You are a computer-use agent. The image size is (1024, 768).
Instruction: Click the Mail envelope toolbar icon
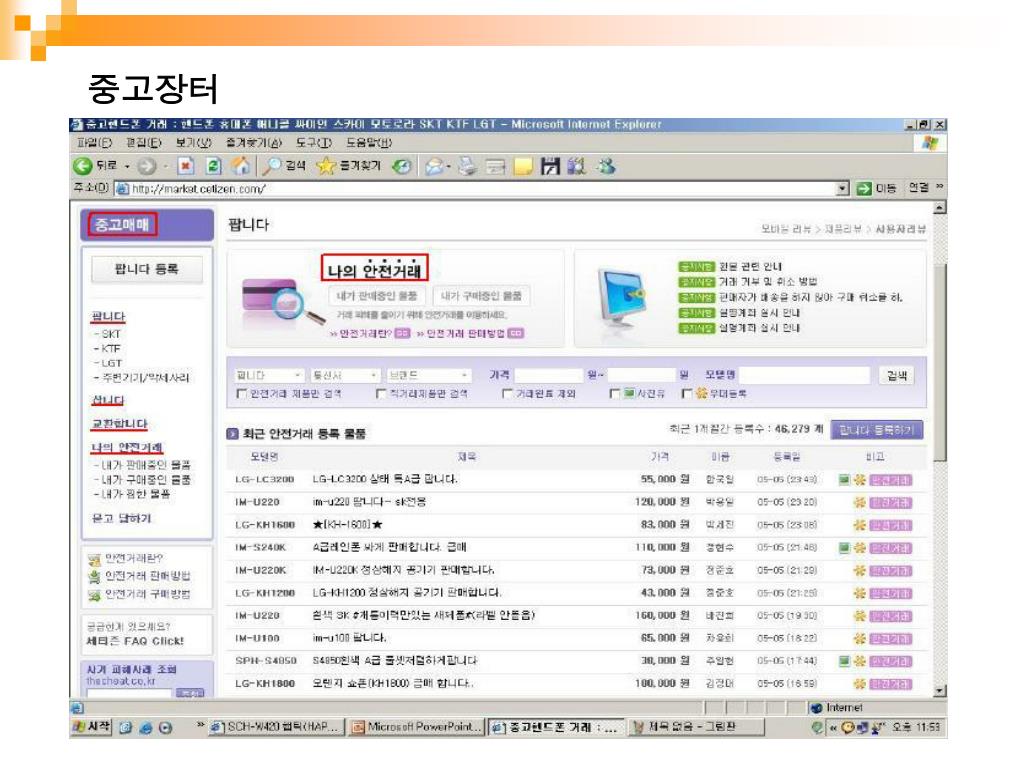click(433, 167)
